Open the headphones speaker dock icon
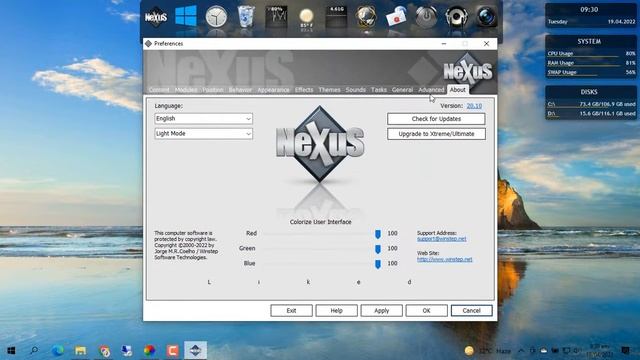The height and width of the screenshot is (360, 640). (456, 17)
